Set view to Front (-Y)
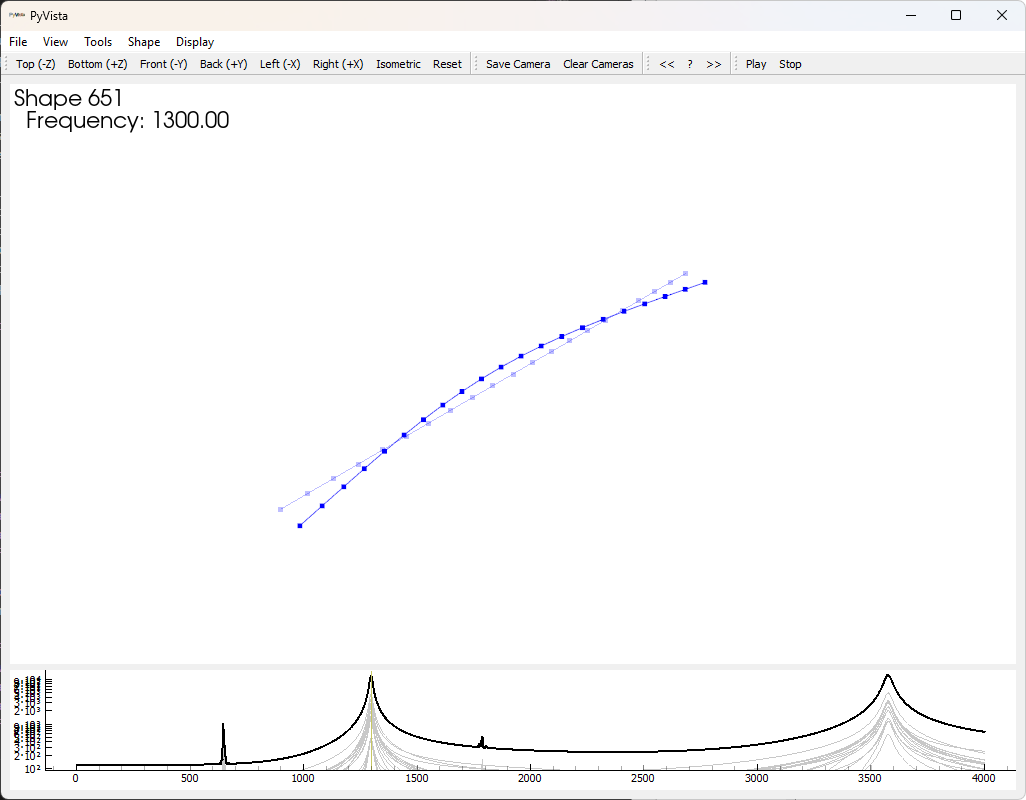Viewport: 1026px width, 800px height. (x=164, y=64)
